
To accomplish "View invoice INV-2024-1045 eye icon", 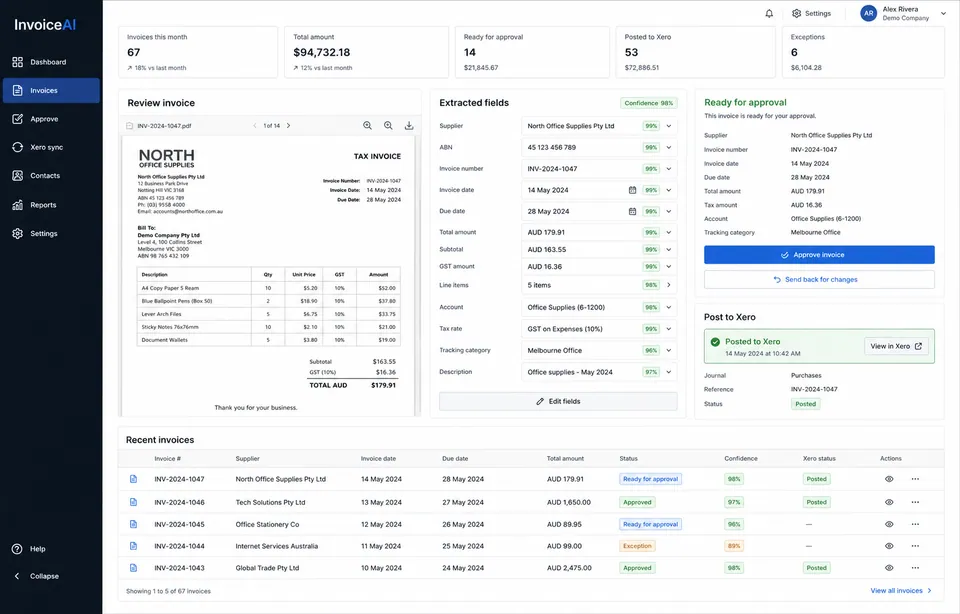I will click(889, 525).
